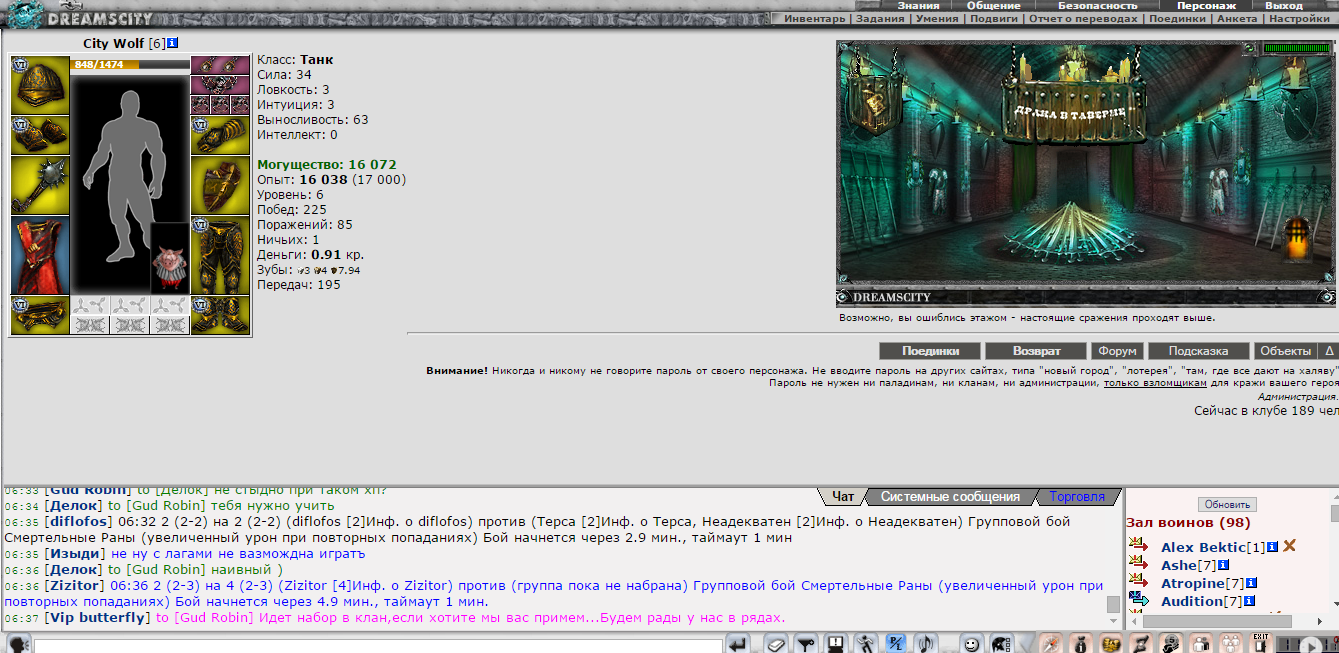This screenshot has height=653, width=1339.
Task: Click the eraser clear chat icon
Action: [x=776, y=644]
